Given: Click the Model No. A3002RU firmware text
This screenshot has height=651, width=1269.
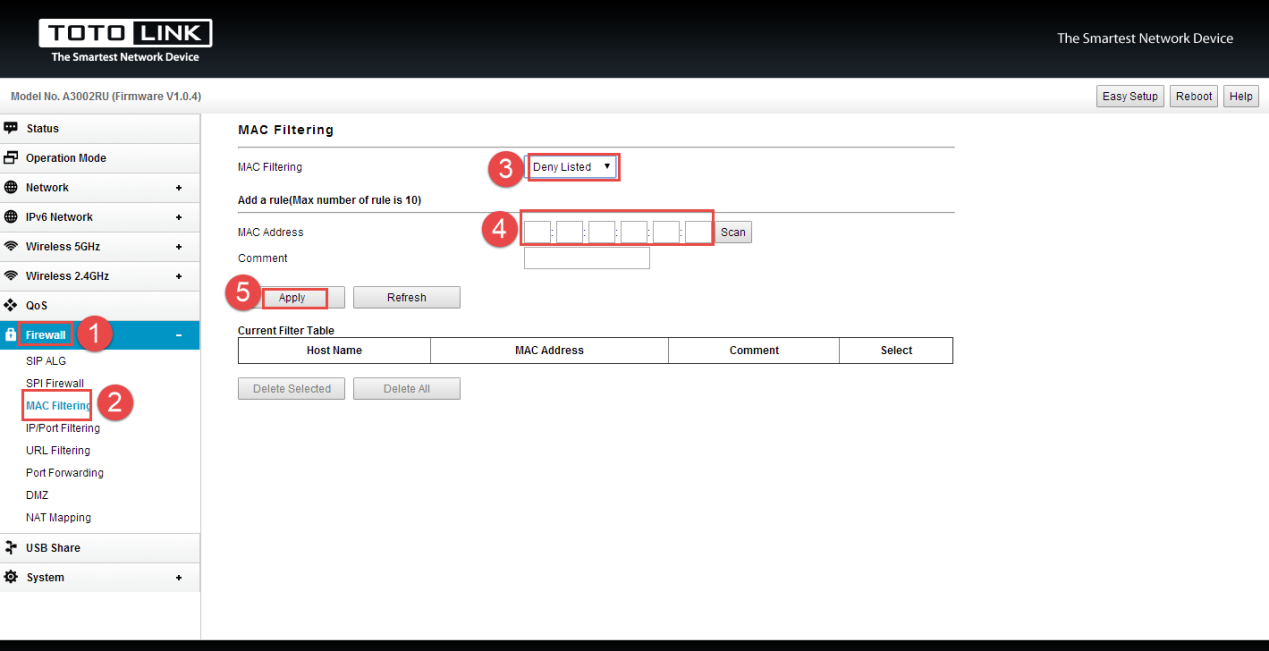Looking at the screenshot, I should coord(105,96).
